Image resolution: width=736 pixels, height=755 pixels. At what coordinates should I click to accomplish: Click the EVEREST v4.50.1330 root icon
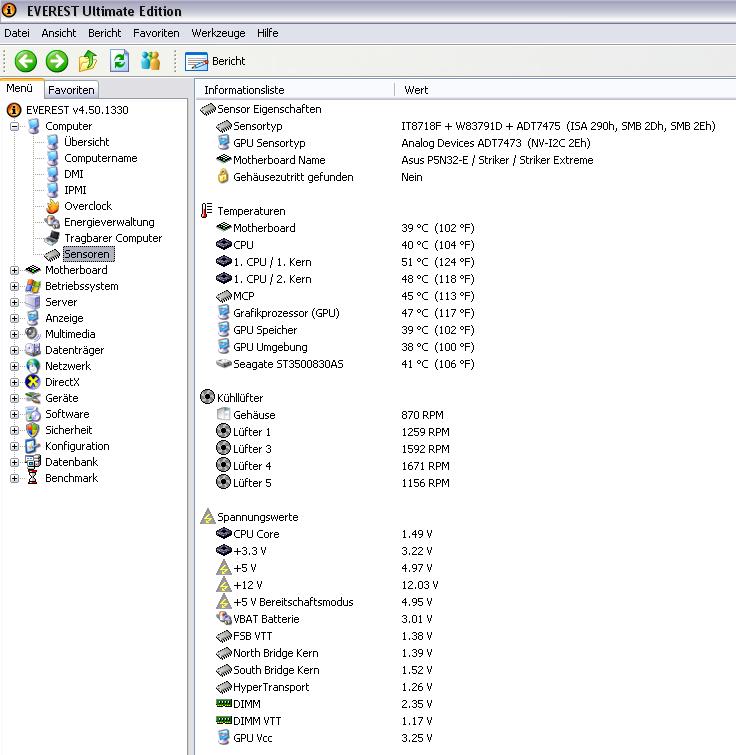[x=14, y=110]
